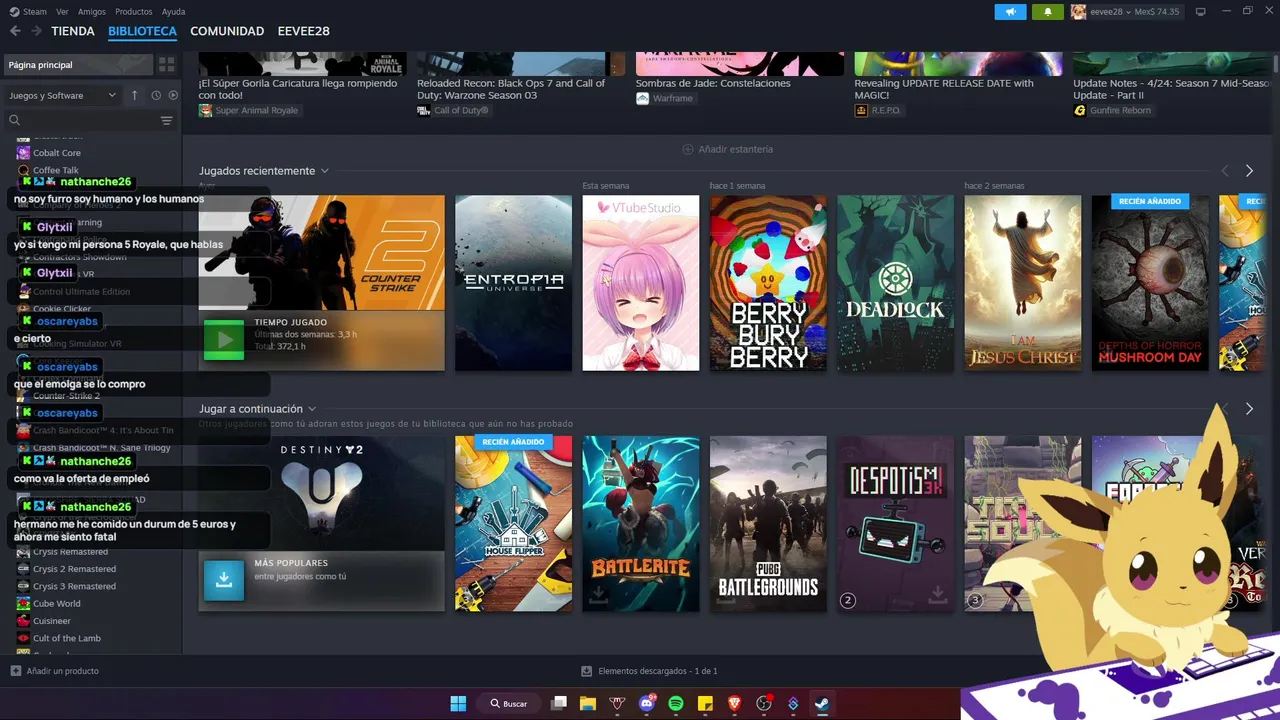Click the library search field
The width and height of the screenshot is (1280, 720).
88,120
